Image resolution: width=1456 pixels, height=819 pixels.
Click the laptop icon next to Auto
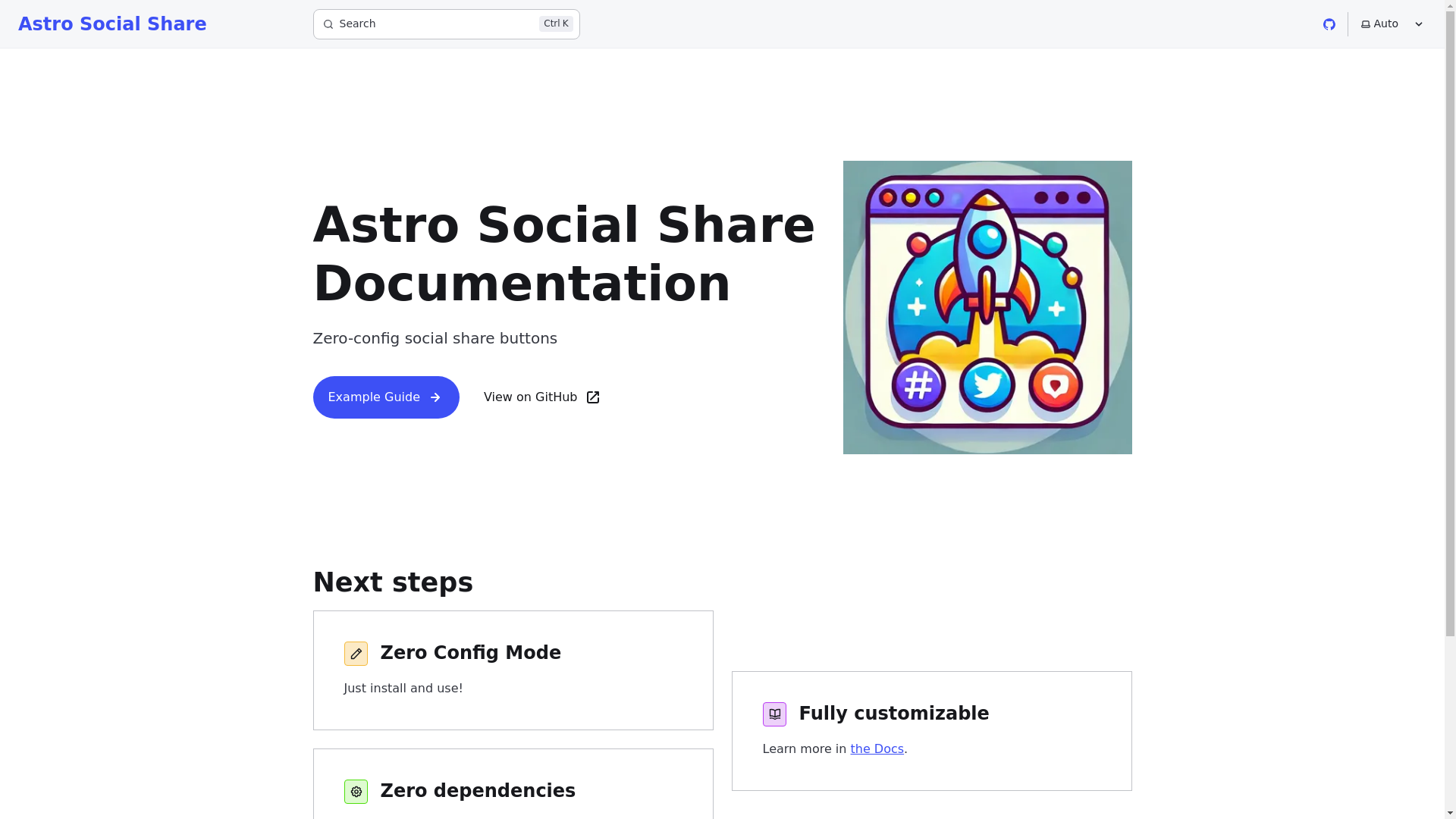1366,24
